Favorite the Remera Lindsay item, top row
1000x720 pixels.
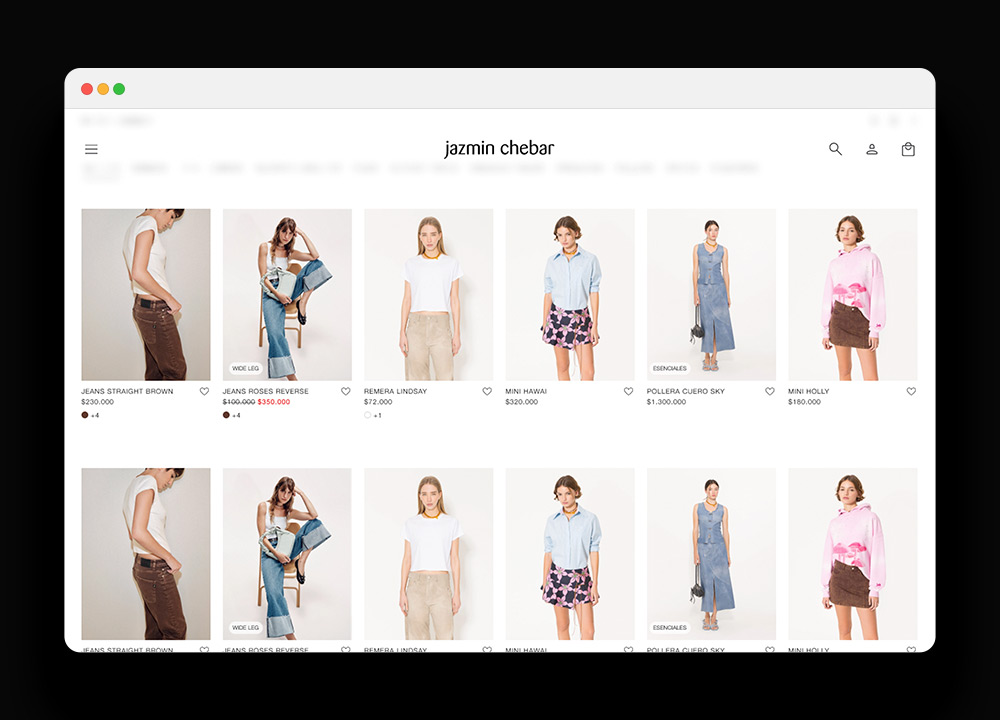[x=487, y=392]
